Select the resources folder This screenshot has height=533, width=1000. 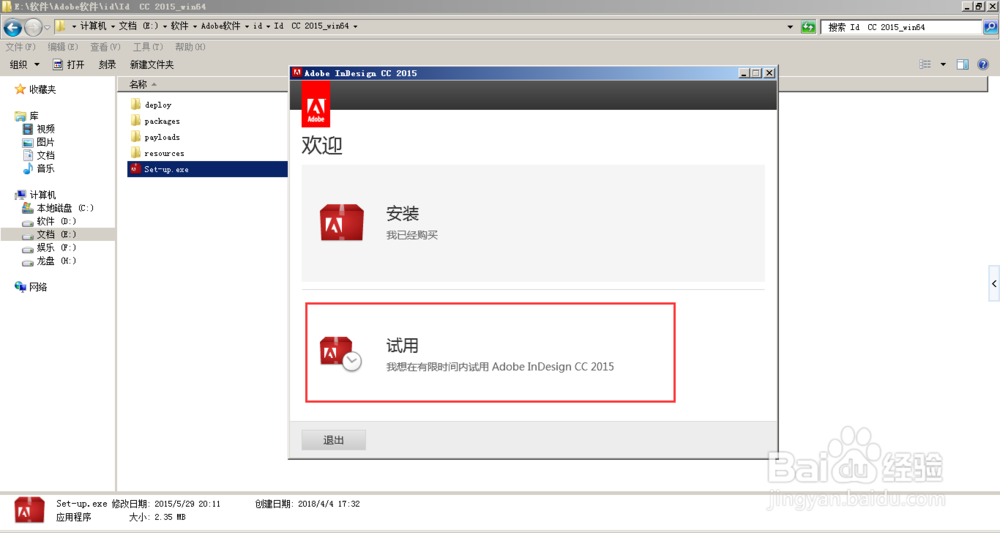point(158,153)
